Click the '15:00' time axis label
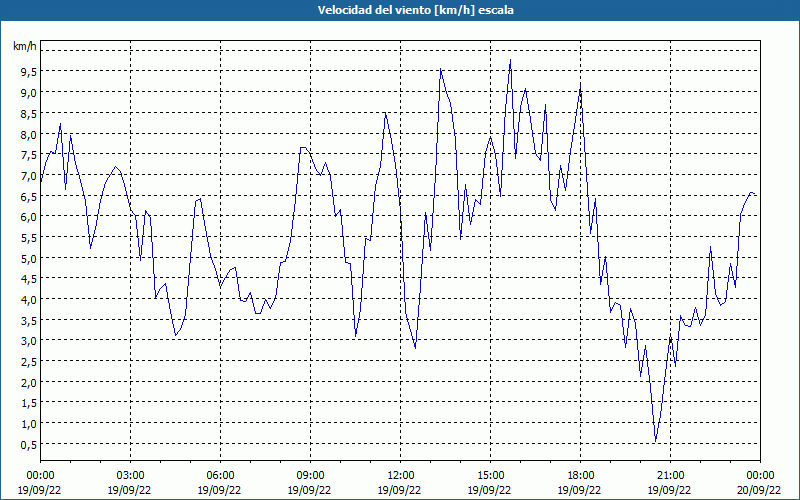The image size is (800, 500). pyautogui.click(x=490, y=476)
